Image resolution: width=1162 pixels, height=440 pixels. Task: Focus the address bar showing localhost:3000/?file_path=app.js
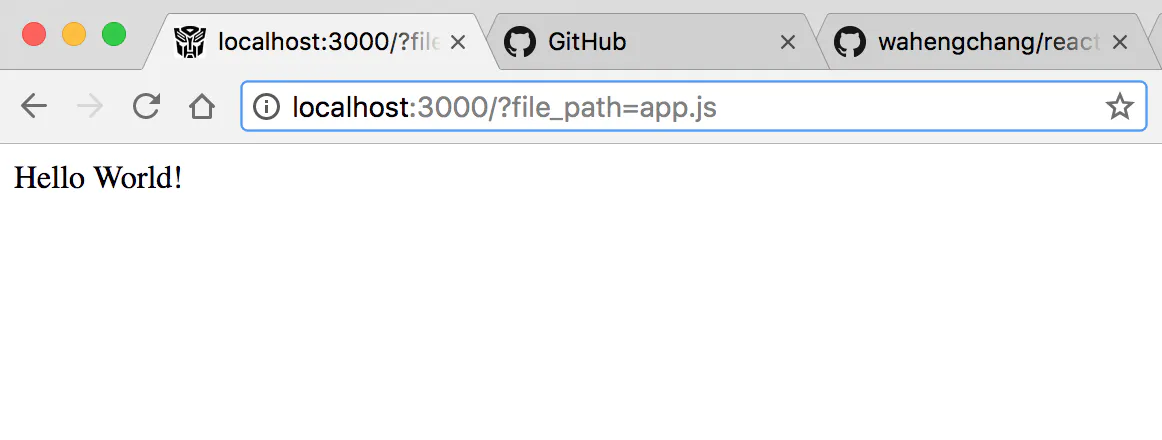(694, 107)
